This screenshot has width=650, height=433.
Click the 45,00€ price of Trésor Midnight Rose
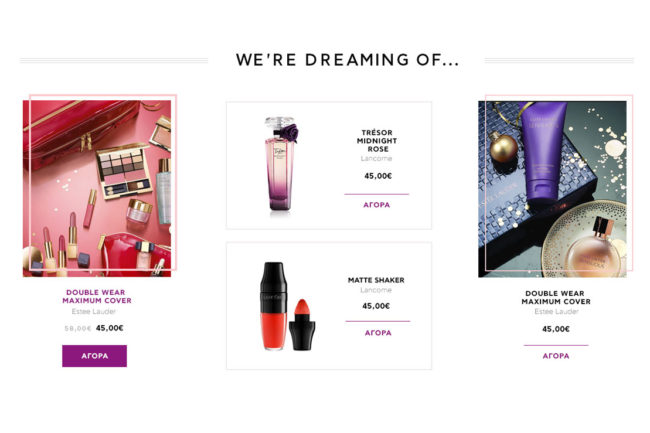(x=378, y=176)
